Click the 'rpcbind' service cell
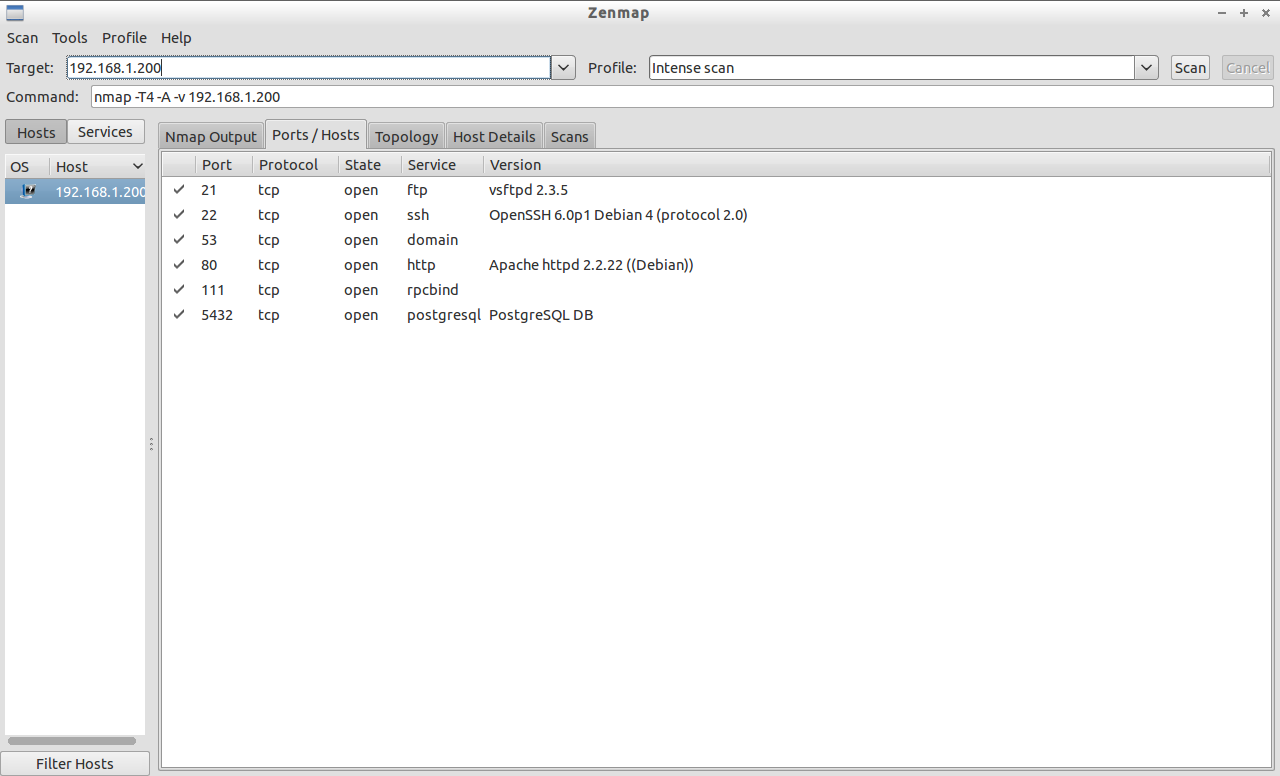1280x776 pixels. pyautogui.click(x=432, y=289)
